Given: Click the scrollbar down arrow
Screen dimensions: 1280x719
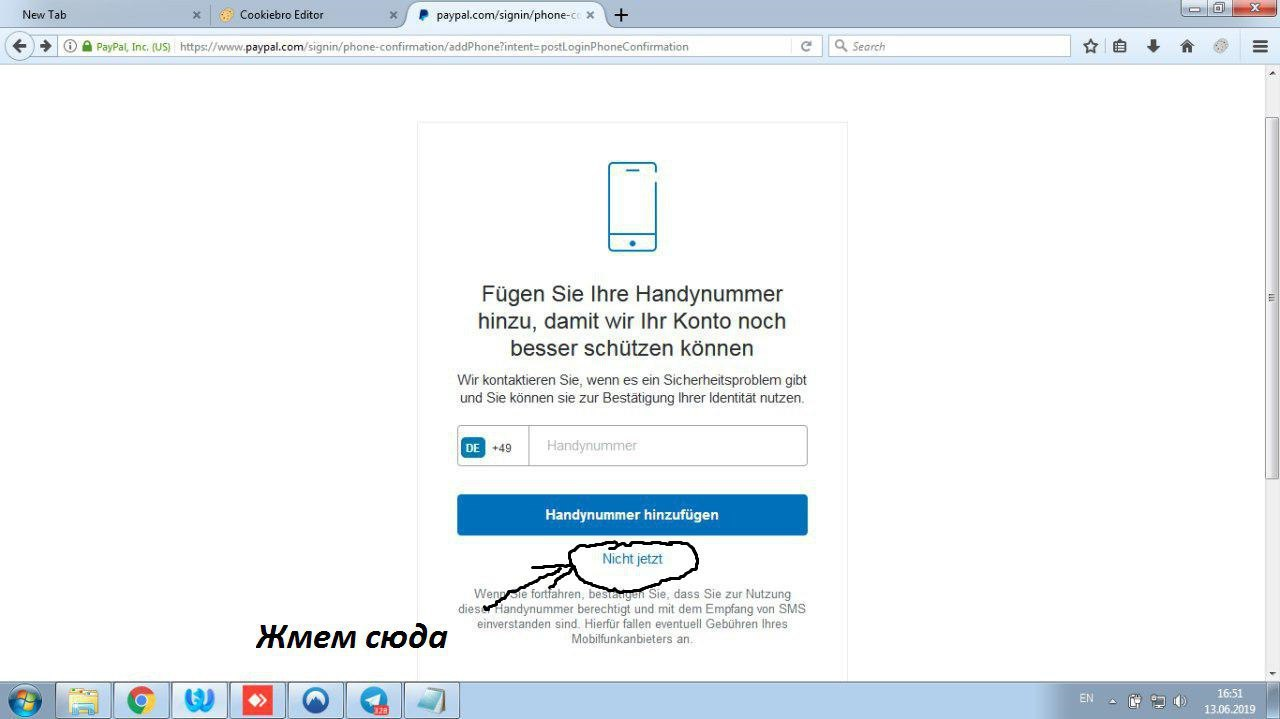Looking at the screenshot, I should pos(1271,673).
